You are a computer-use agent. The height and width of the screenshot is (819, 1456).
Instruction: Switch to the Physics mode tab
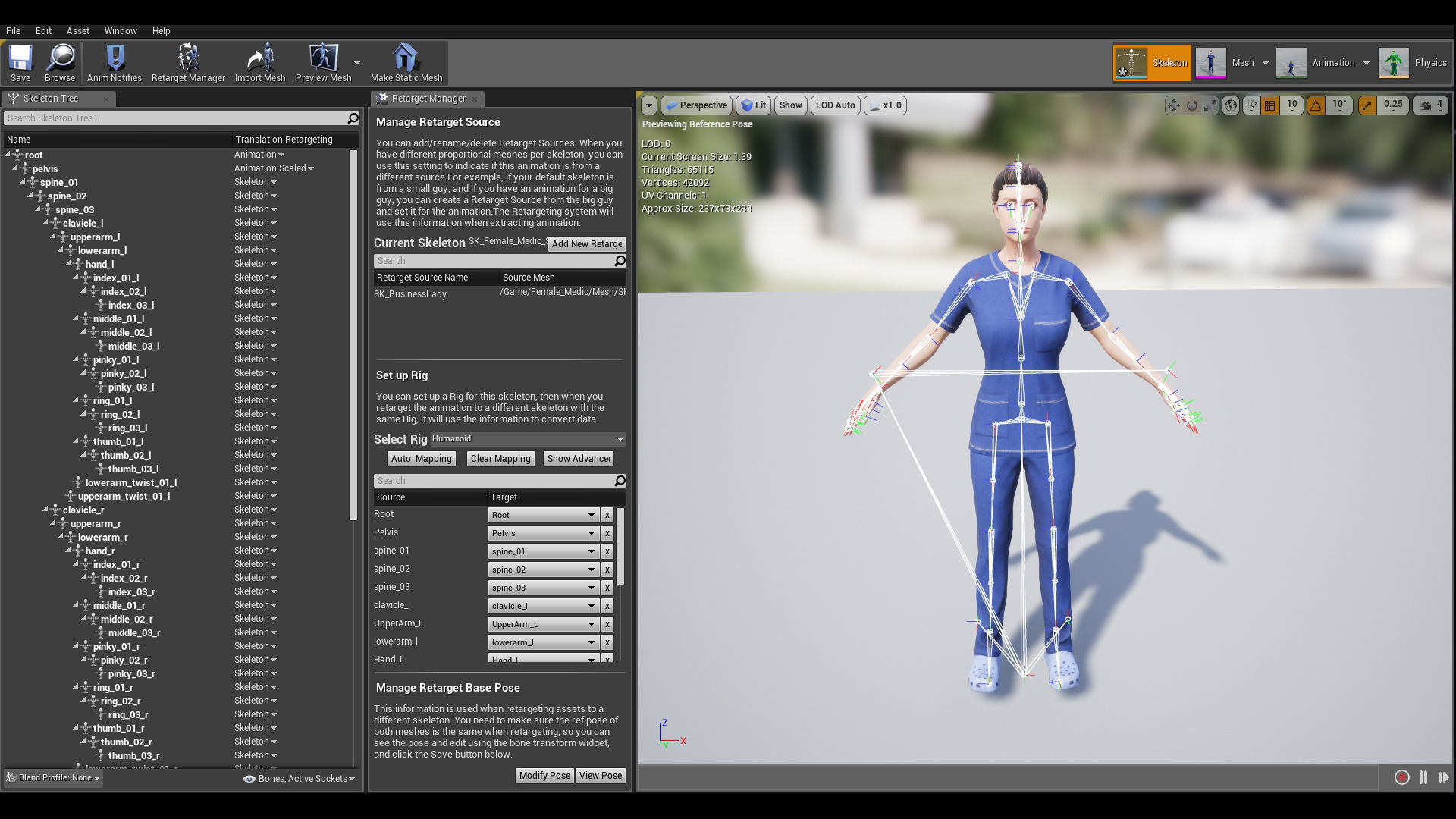(x=1414, y=63)
